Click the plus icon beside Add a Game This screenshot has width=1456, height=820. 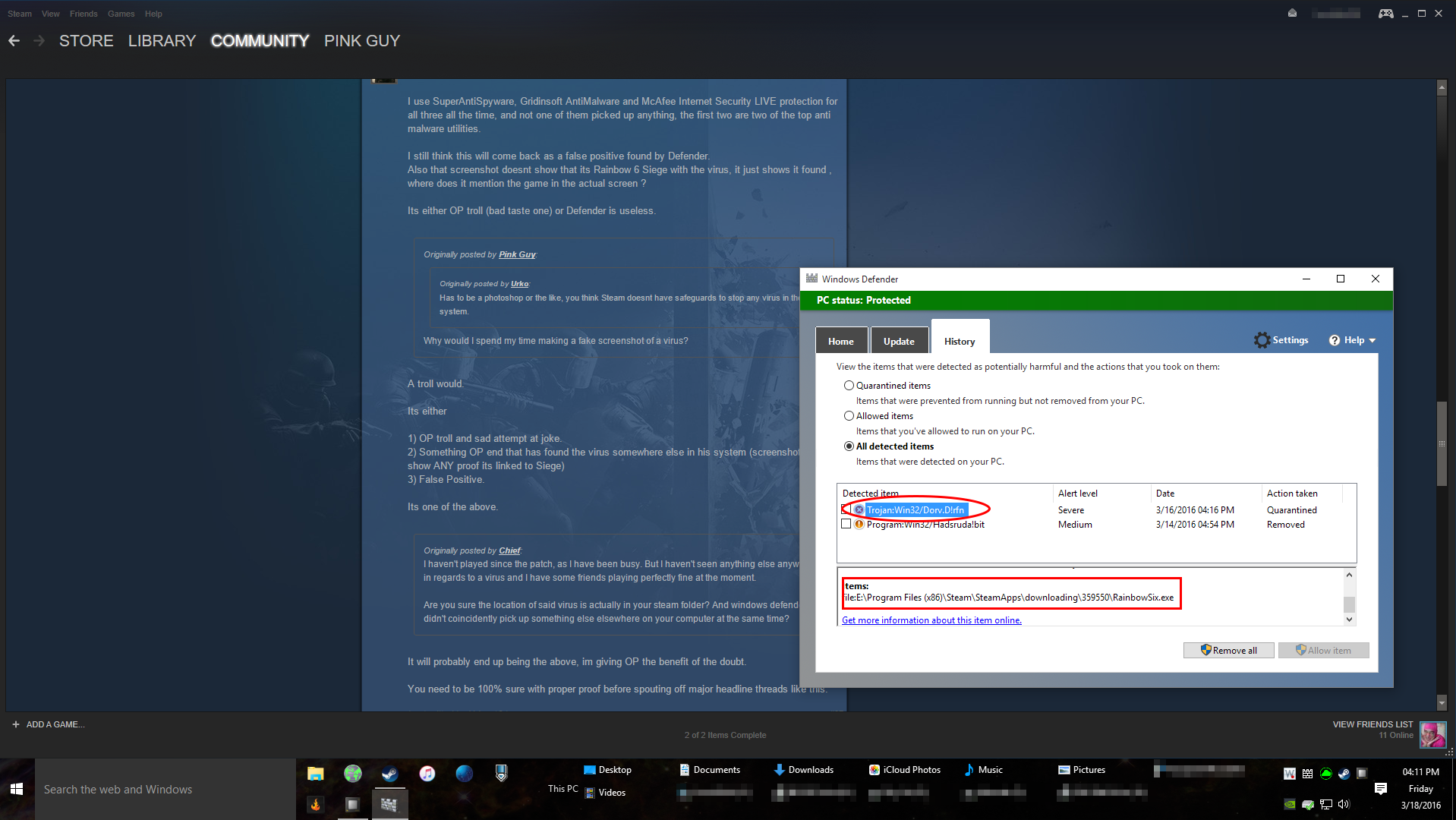[x=15, y=724]
